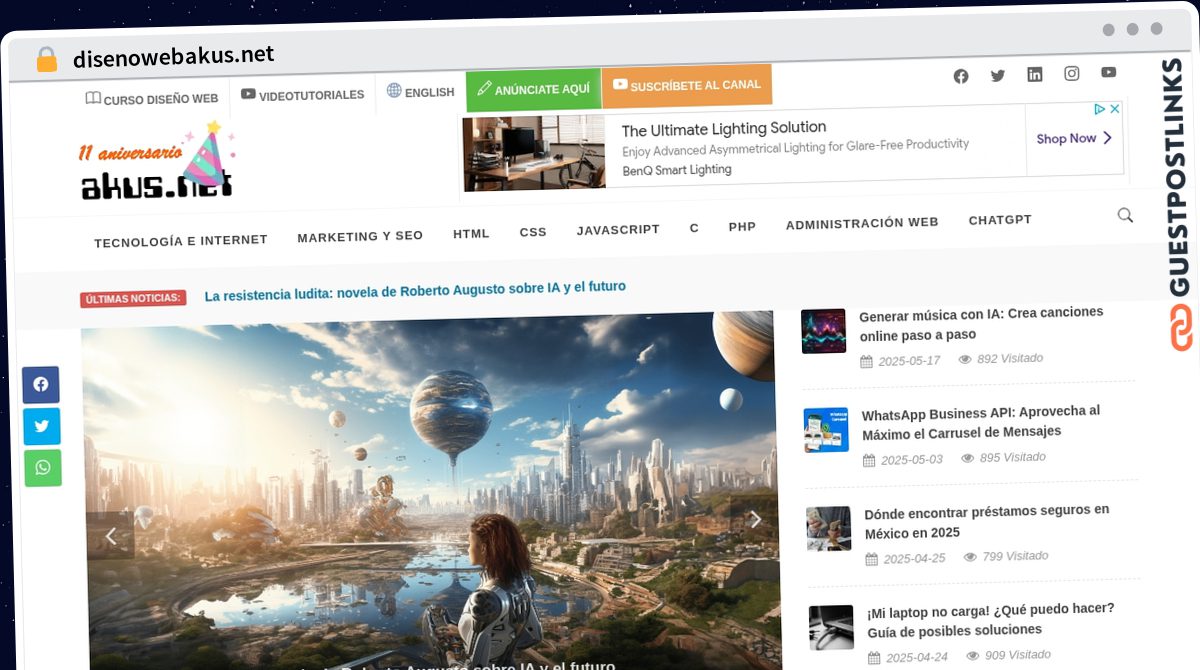This screenshot has height=670, width=1200.
Task: Click the search magnifier icon
Action: 1125,215
